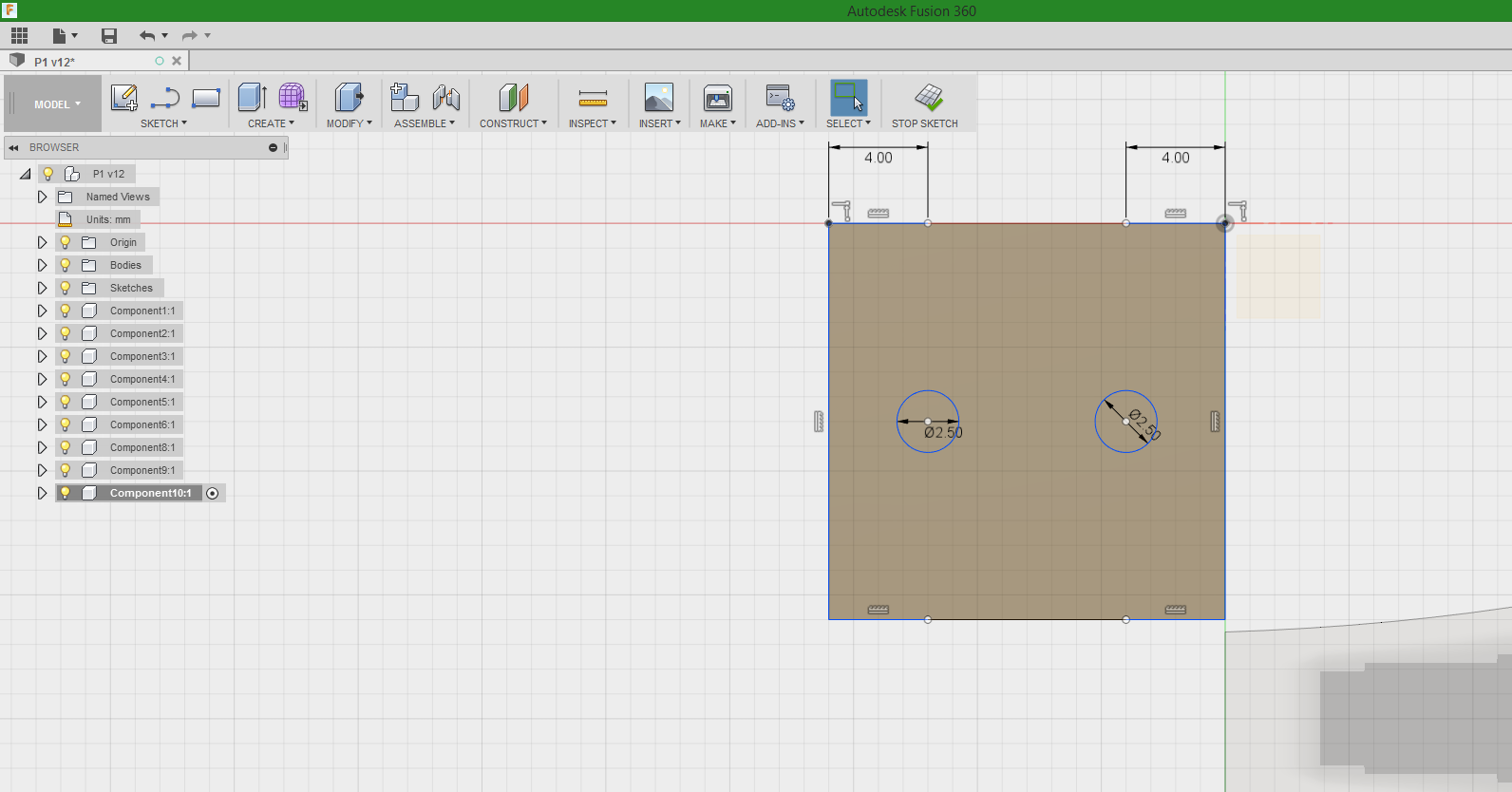Select the P1 v12 document tab

click(95, 61)
